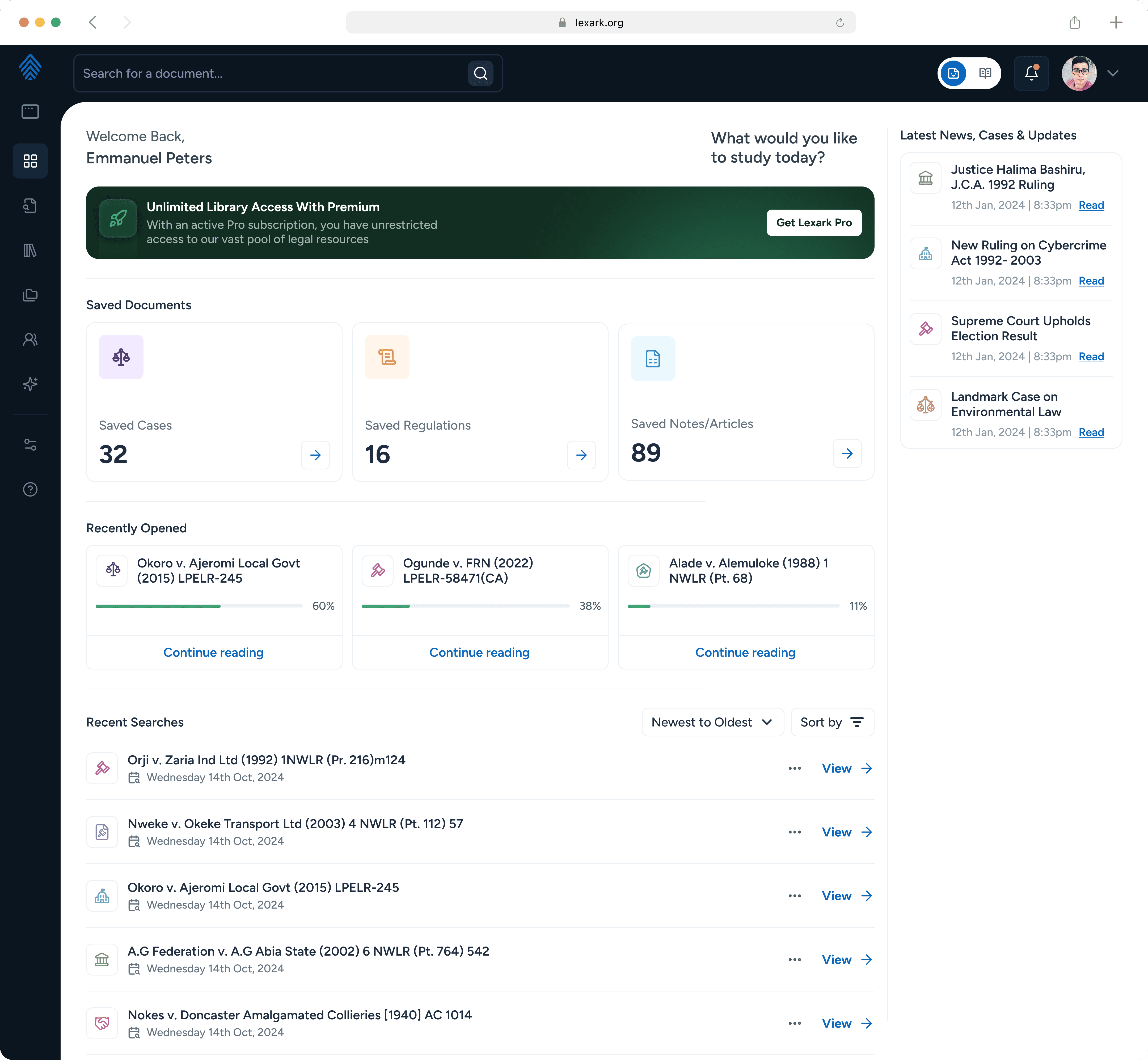The image size is (1148, 1060).
Task: Switch to the open book reading mode toggle
Action: (985, 73)
